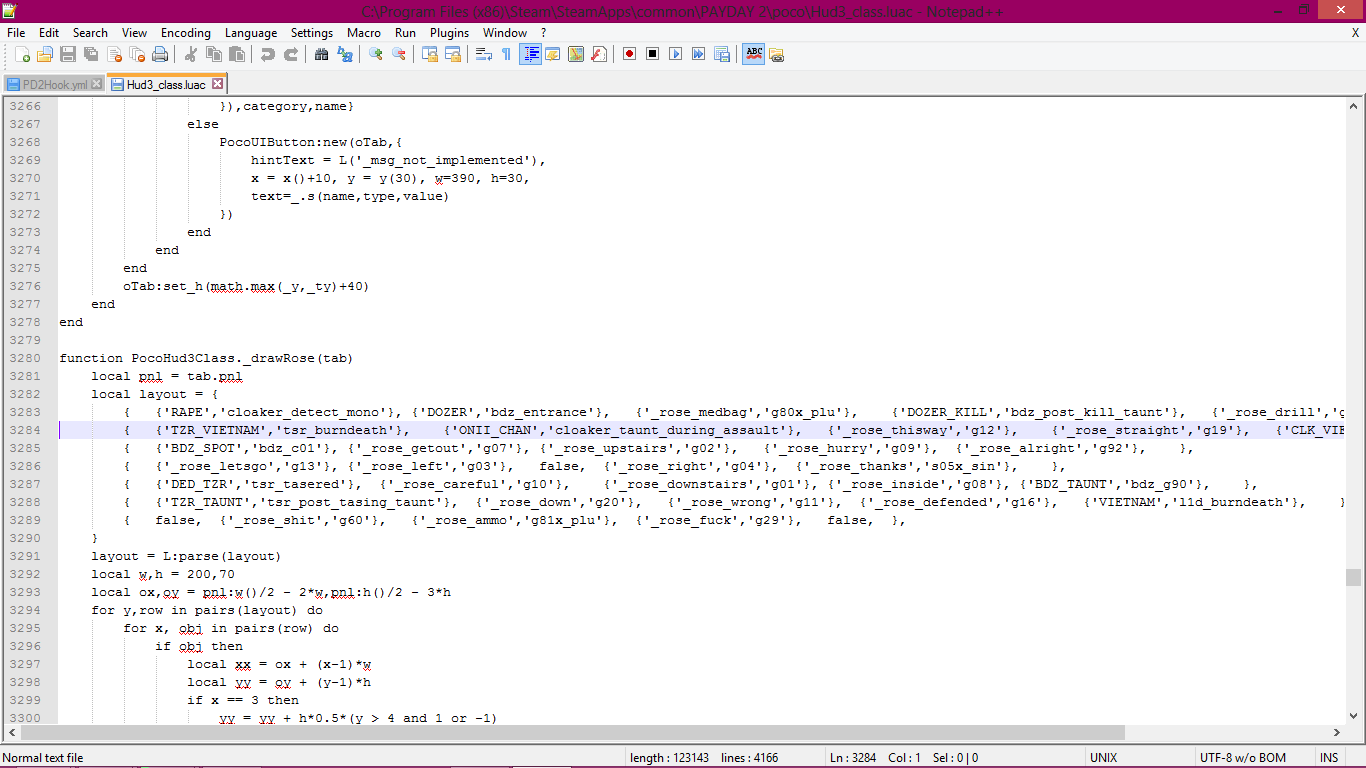Toggle the indent guide toolbar button
1366x768 pixels.
tap(529, 54)
